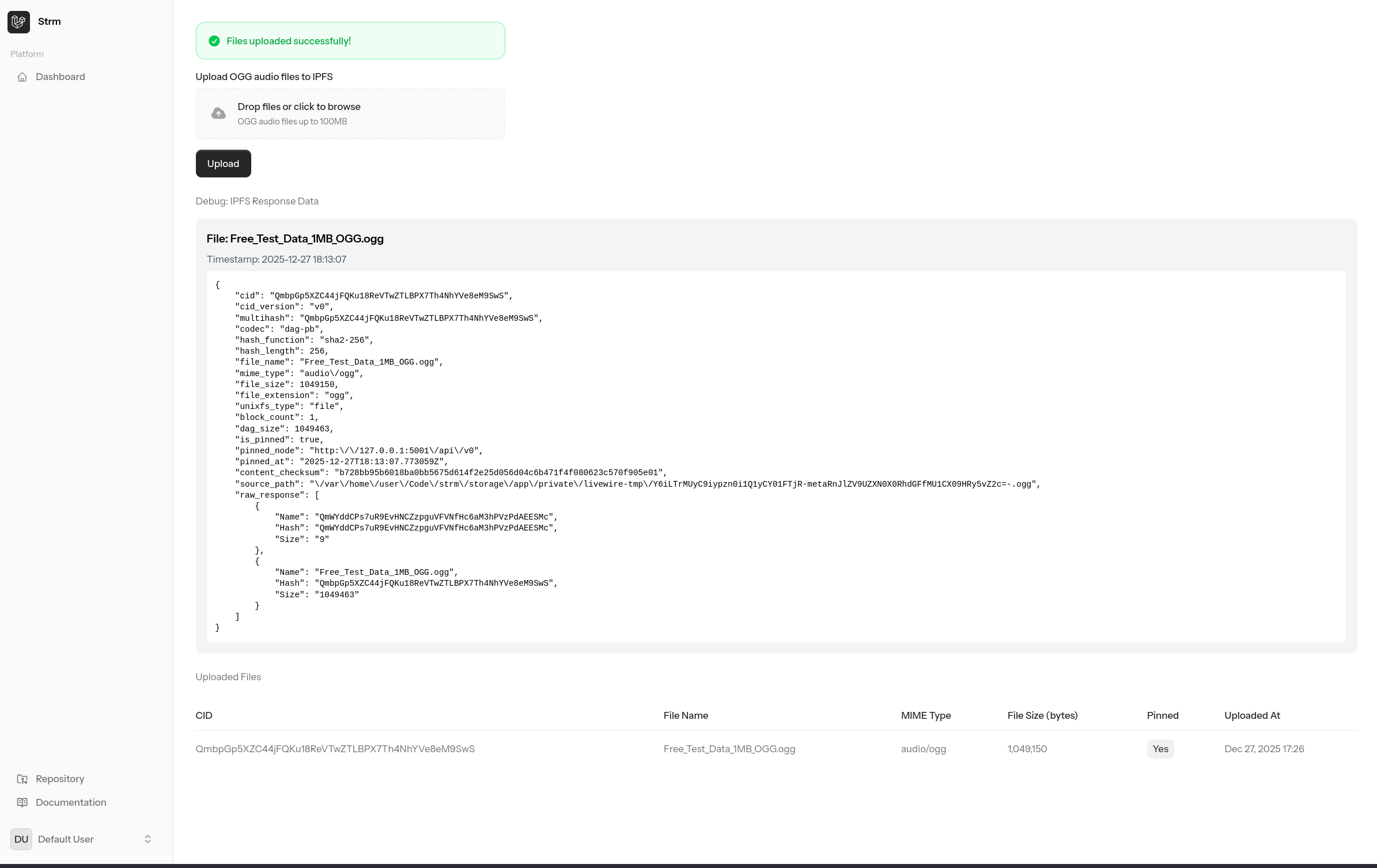Screen dimensions: 1377x868
Task: Click the Strm app name
Action: [50, 22]
